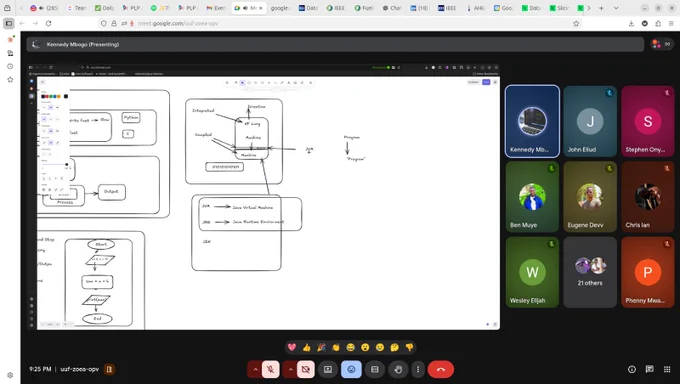Select Eugene Devv's participant tile
The width and height of the screenshot is (680, 384).
(590, 197)
